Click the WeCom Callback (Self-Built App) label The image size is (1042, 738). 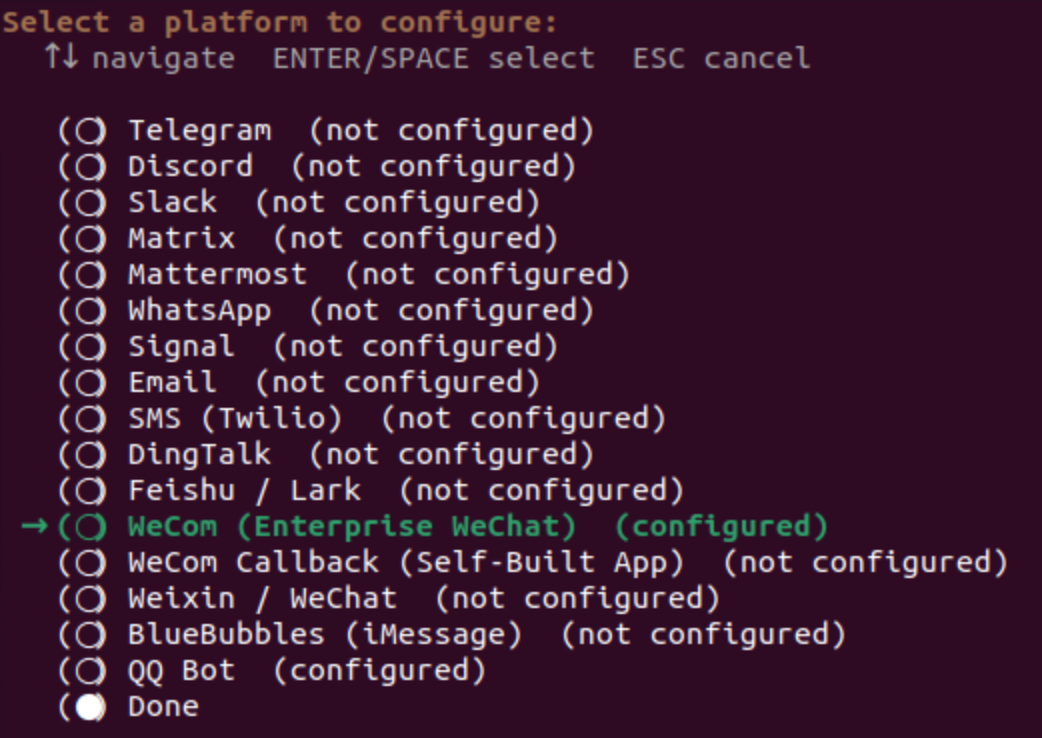click(x=405, y=563)
